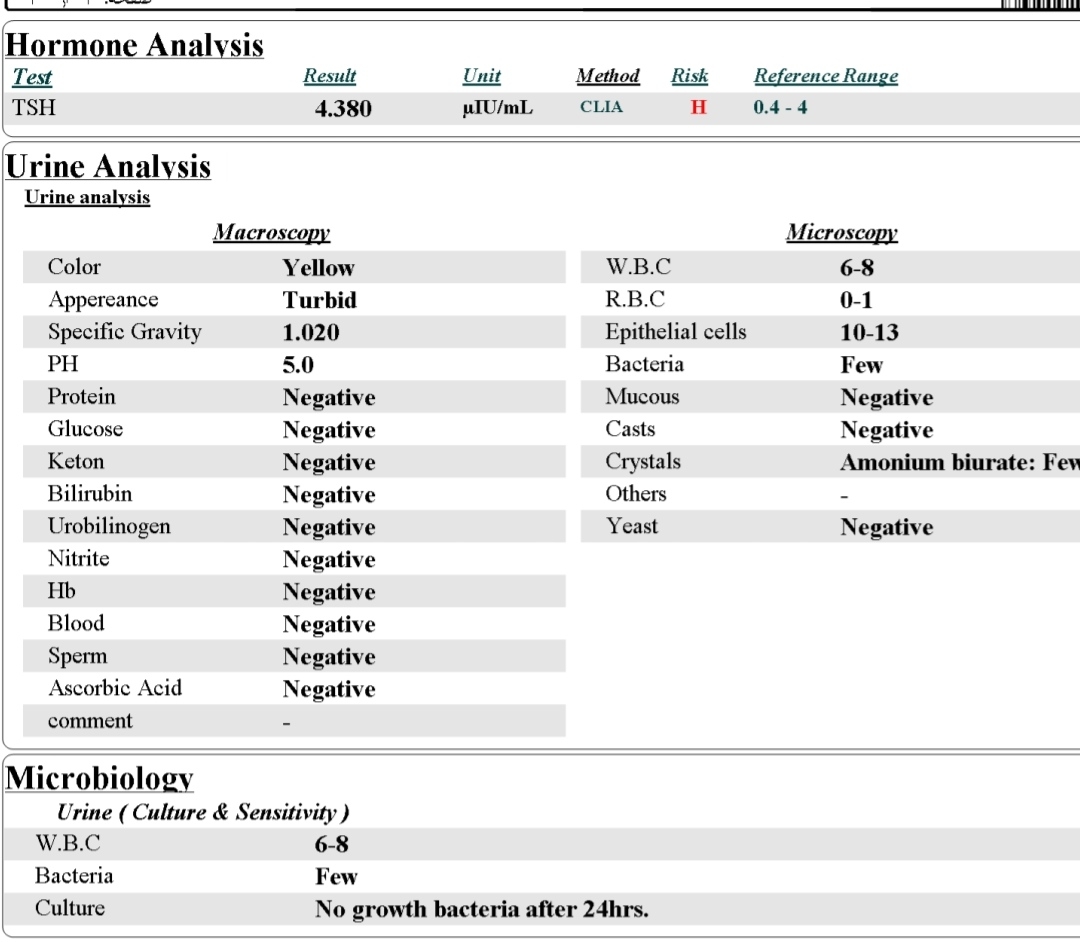Screen dimensions: 1080x942
Task: Select the "Blood" row label
Action: [76, 624]
